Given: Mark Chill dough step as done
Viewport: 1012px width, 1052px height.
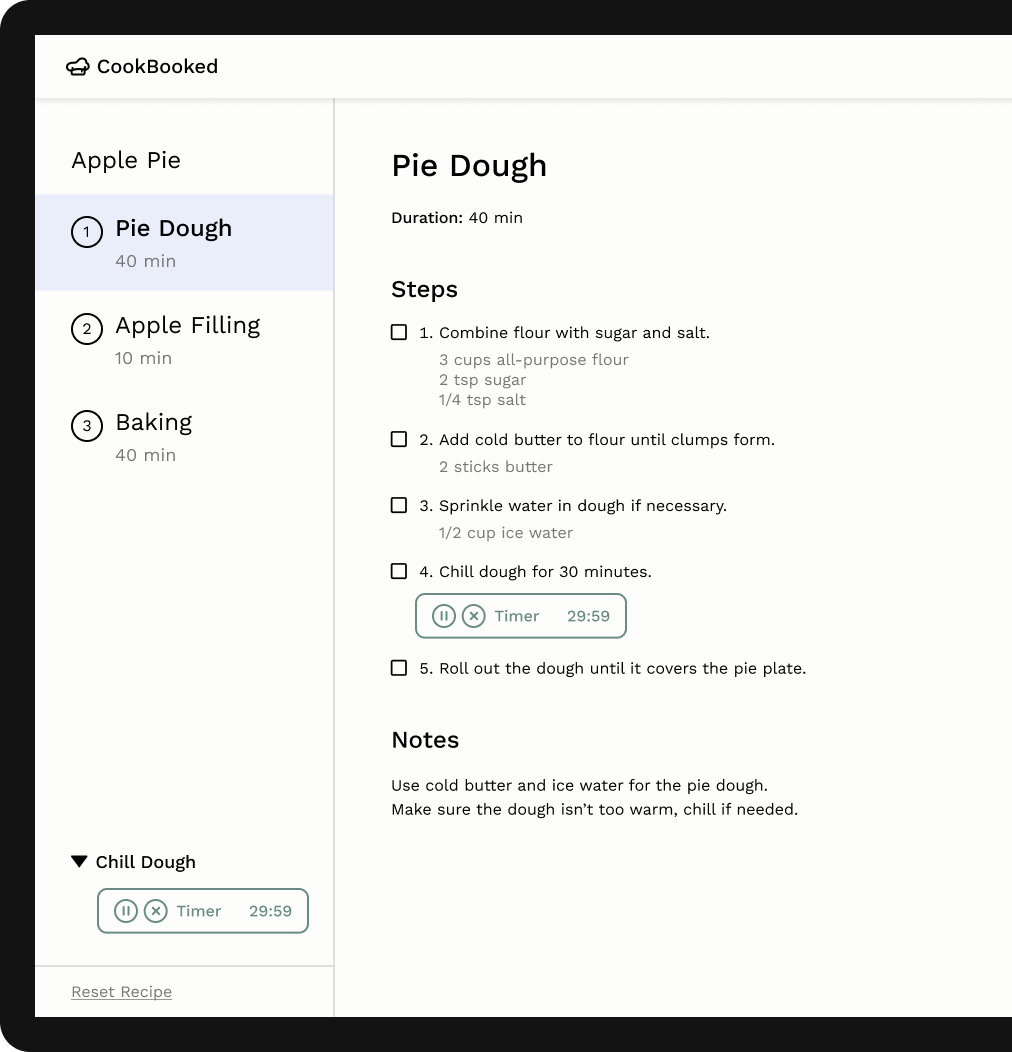Looking at the screenshot, I should click(399, 571).
